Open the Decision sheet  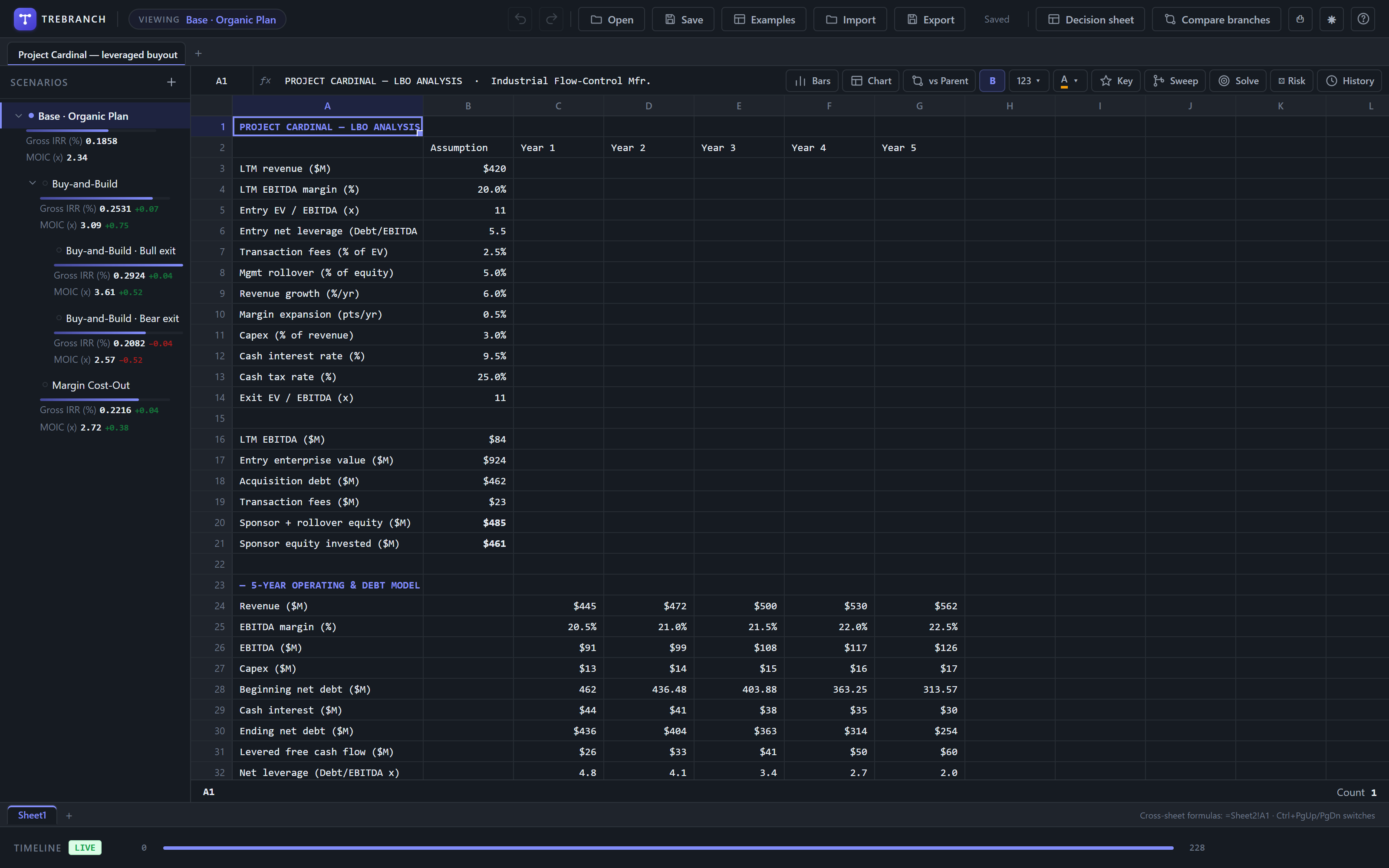pyautogui.click(x=1090, y=19)
